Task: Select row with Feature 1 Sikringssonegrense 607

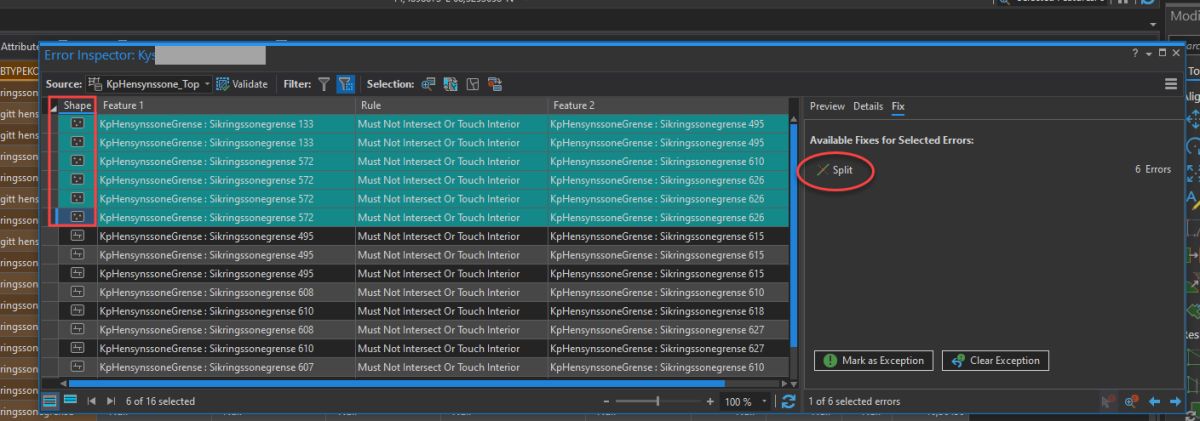Action: [416, 367]
